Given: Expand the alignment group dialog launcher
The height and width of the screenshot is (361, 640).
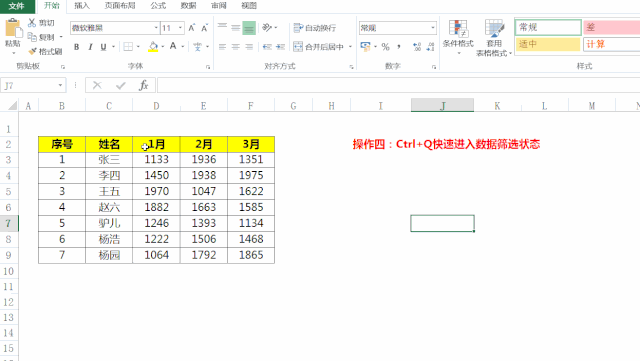Looking at the screenshot, I should click(x=351, y=67).
